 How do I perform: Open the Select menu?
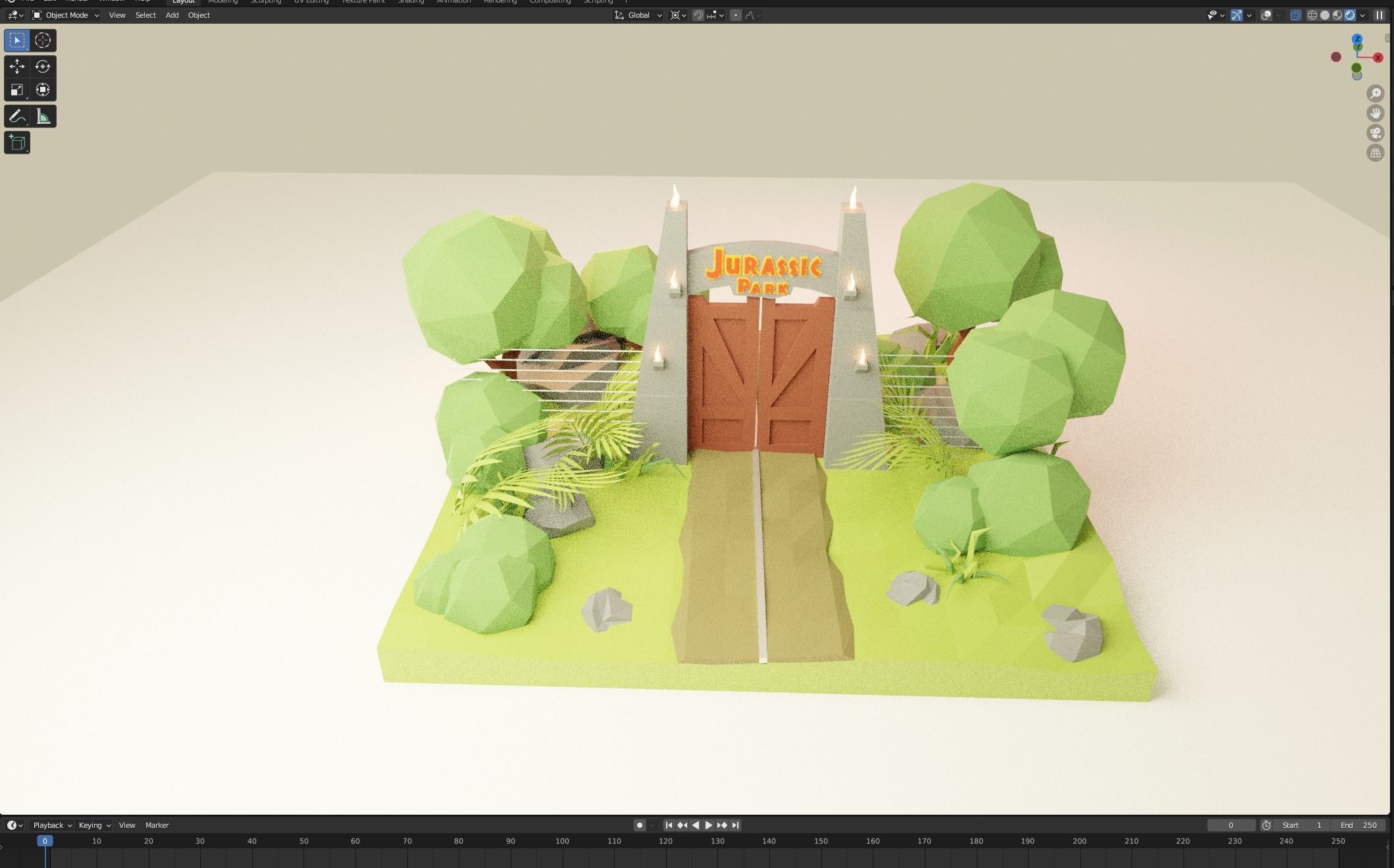(x=145, y=15)
